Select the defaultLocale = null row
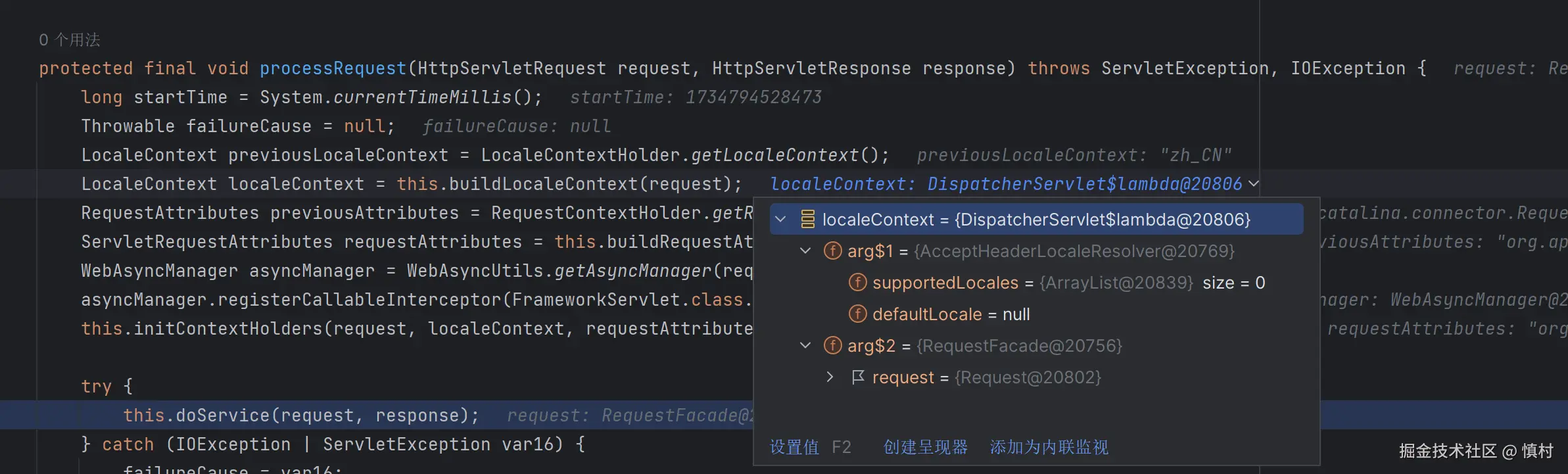This screenshot has height=474, width=1568. point(1036,314)
